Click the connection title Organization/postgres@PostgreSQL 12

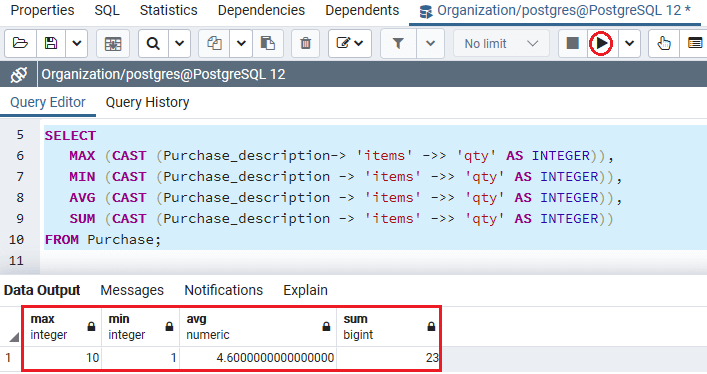(163, 74)
